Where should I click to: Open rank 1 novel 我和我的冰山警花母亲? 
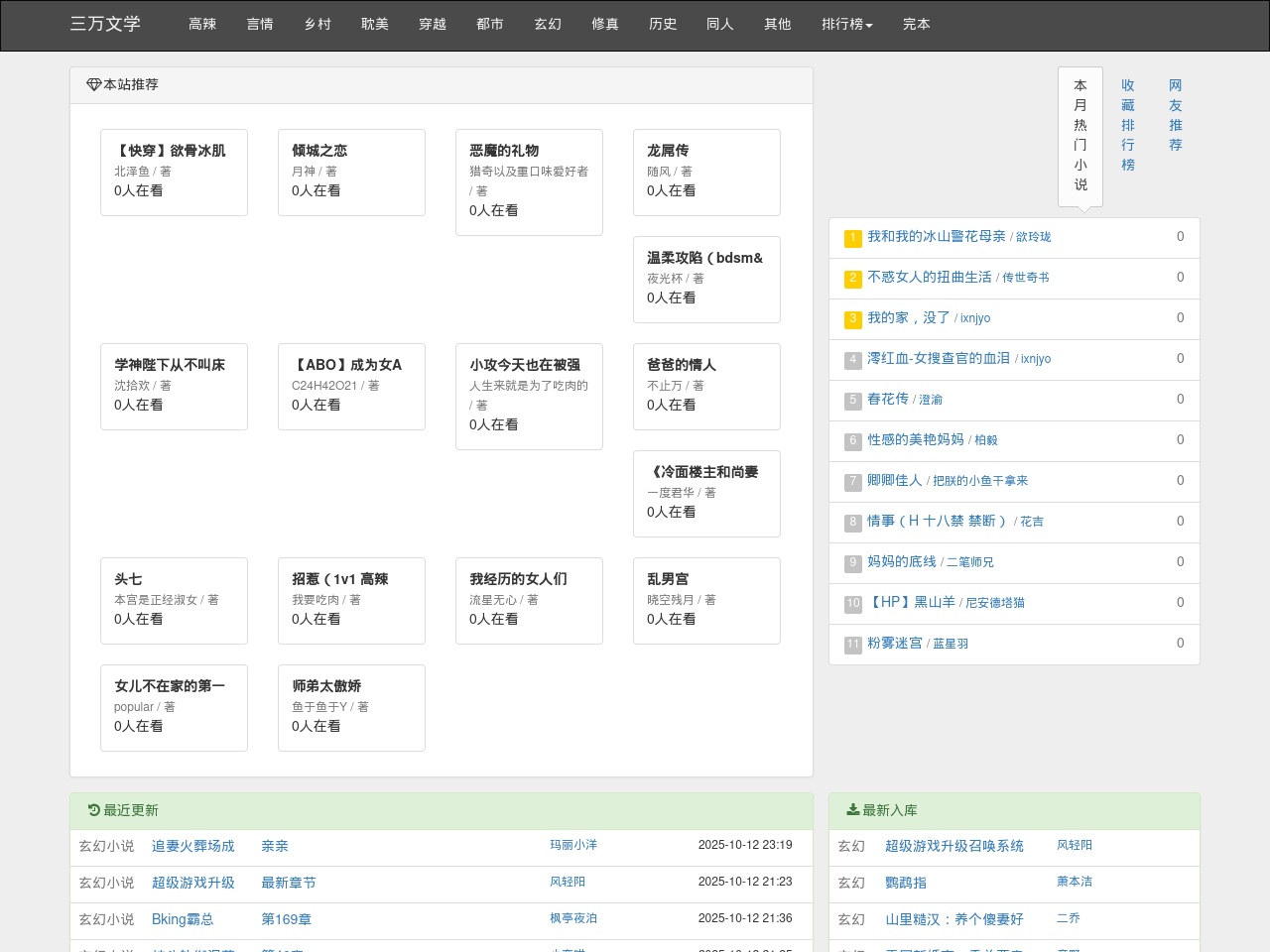coord(937,236)
